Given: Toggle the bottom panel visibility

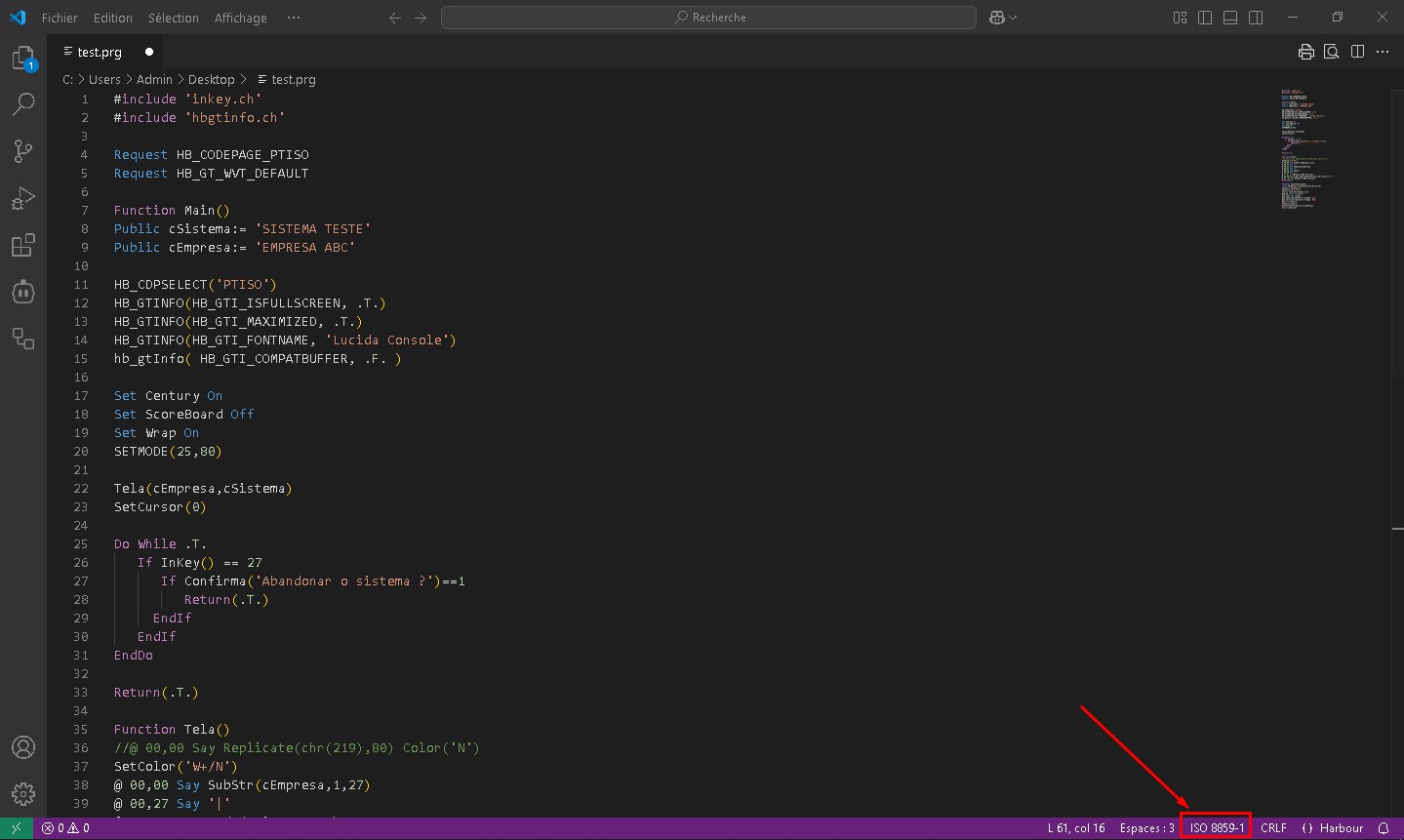Looking at the screenshot, I should pos(1230,18).
